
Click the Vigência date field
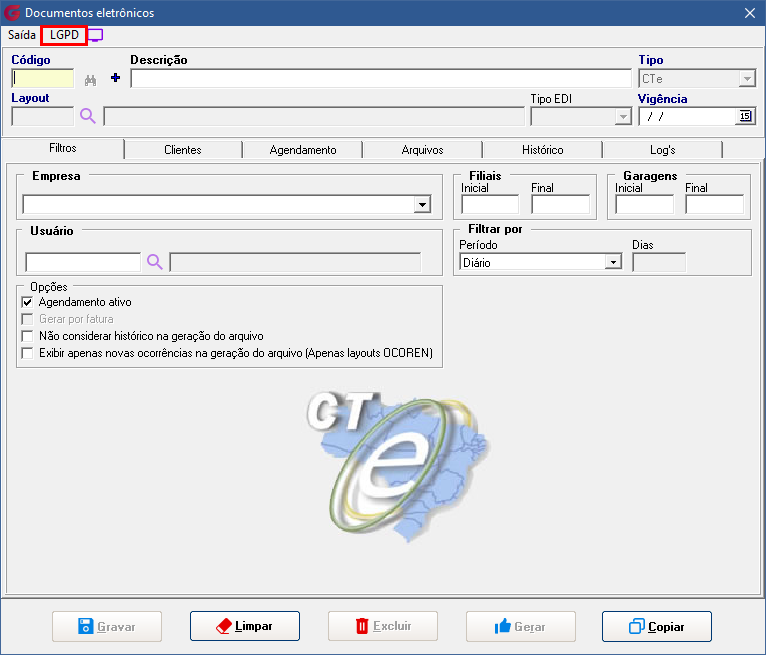[688, 116]
